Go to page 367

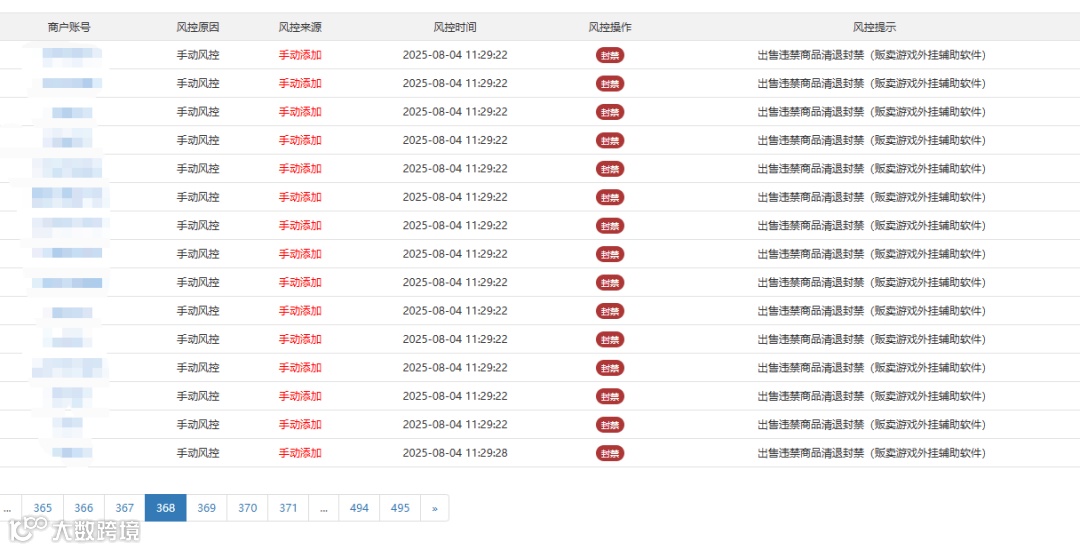[x=125, y=508]
